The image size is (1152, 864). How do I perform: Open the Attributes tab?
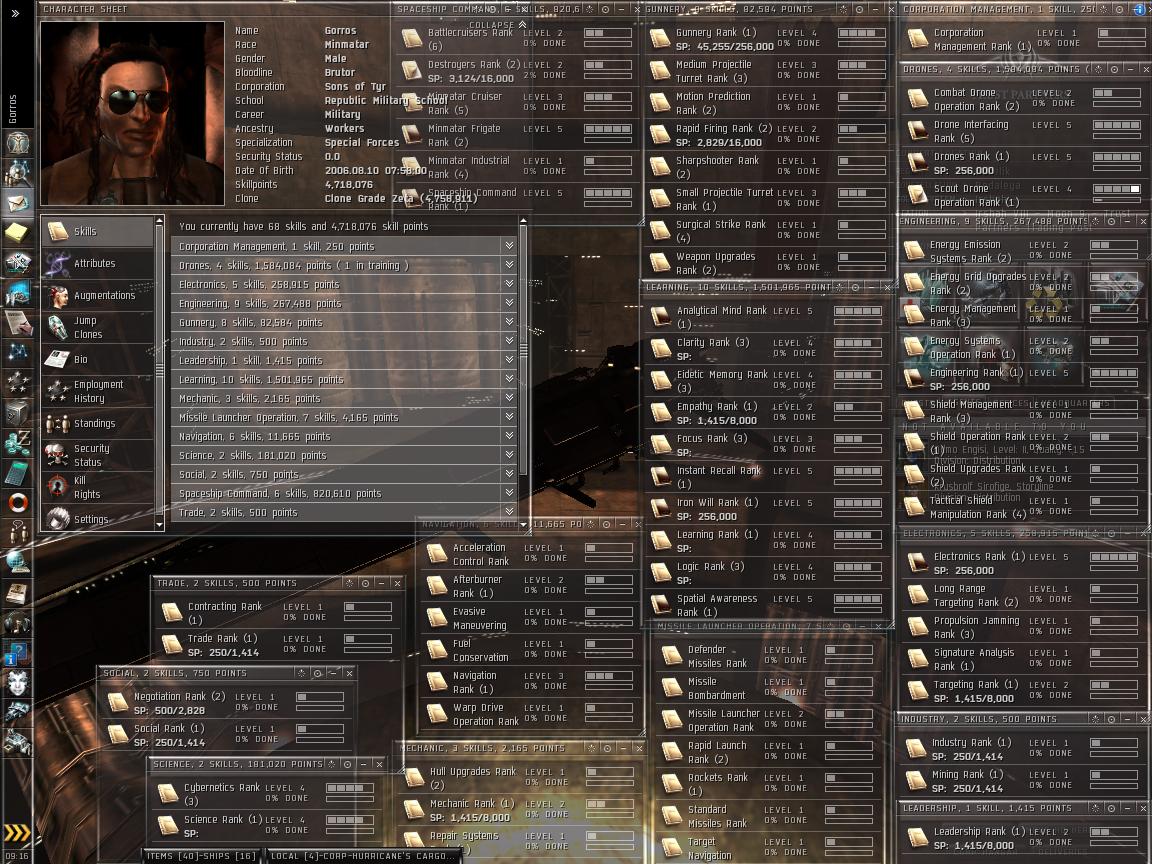98,263
